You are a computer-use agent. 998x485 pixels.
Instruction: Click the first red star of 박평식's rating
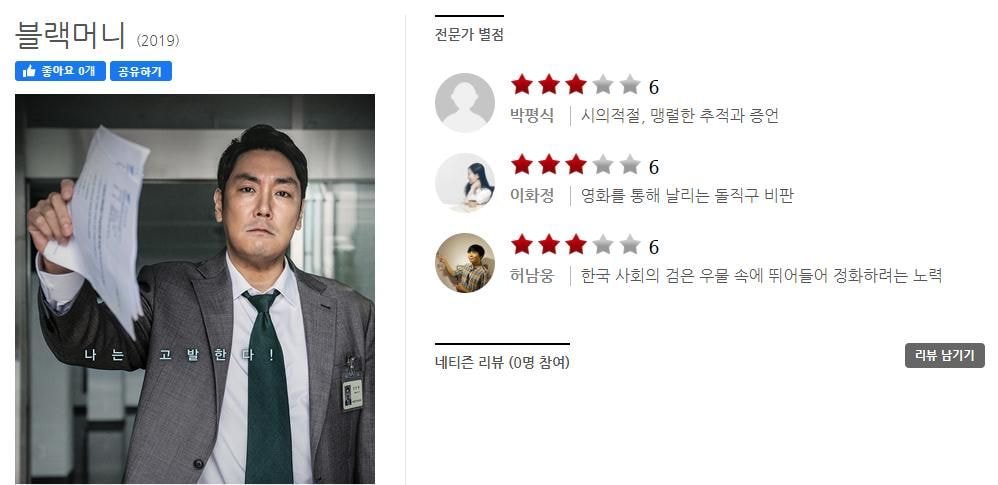[x=521, y=84]
